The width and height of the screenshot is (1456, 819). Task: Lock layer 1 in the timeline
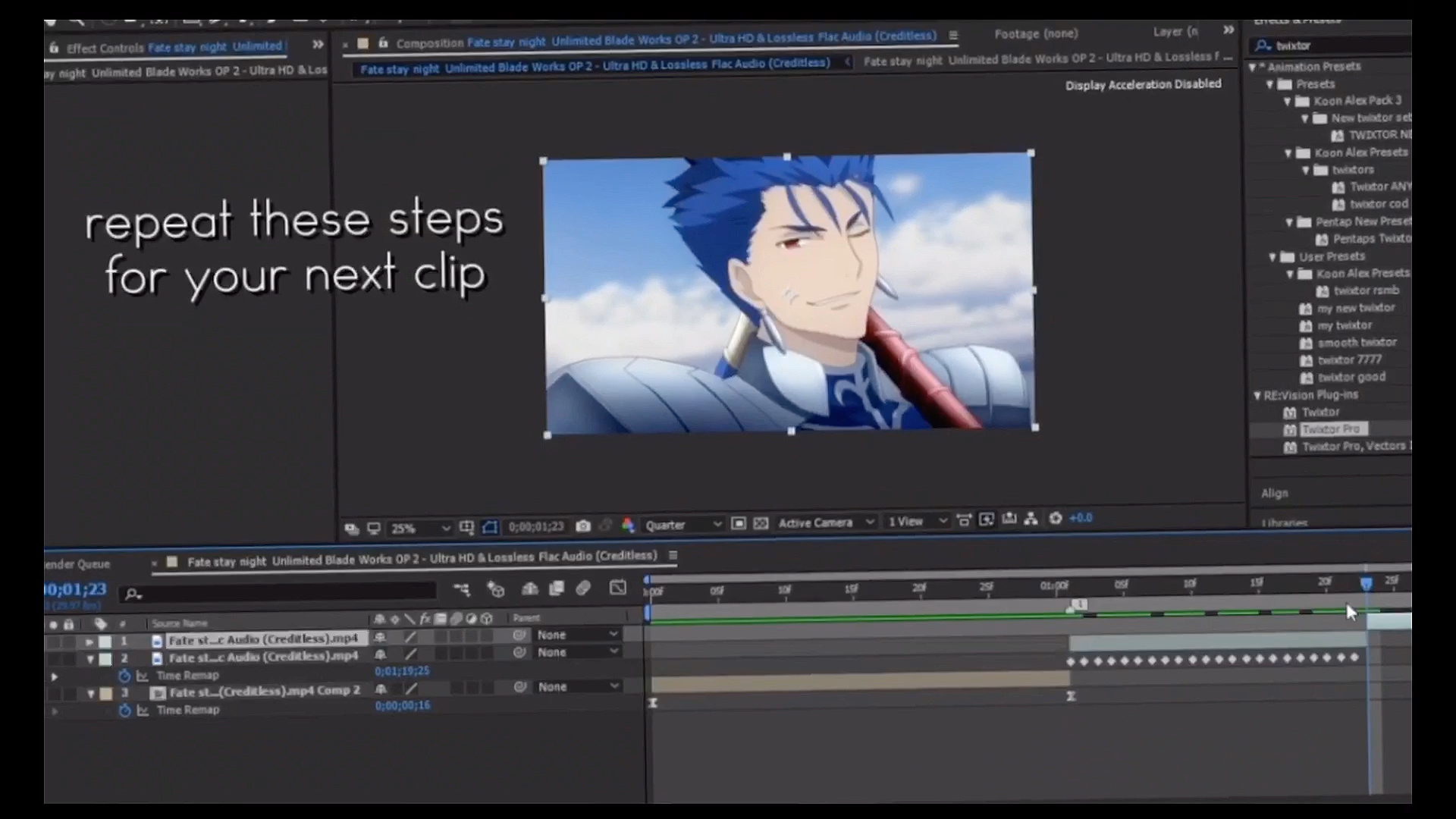click(70, 639)
